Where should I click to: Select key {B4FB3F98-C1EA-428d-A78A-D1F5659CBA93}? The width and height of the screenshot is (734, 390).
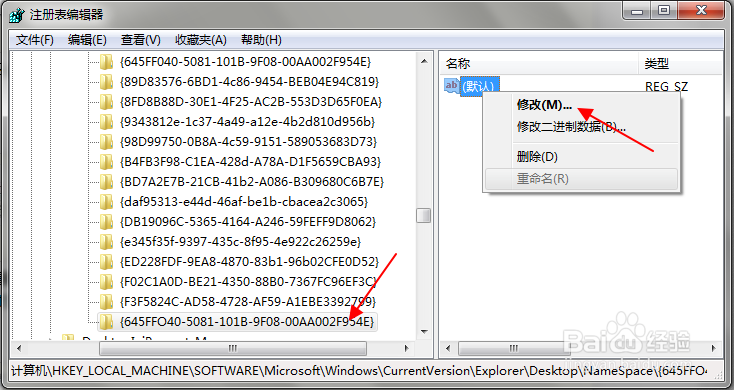click(x=251, y=162)
